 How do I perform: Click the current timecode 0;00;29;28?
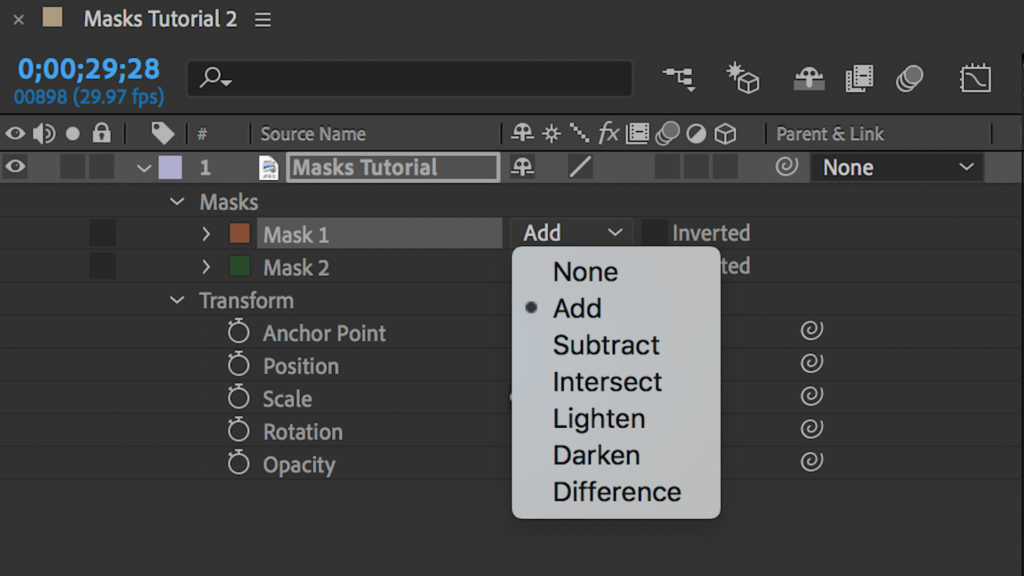pyautogui.click(x=88, y=68)
